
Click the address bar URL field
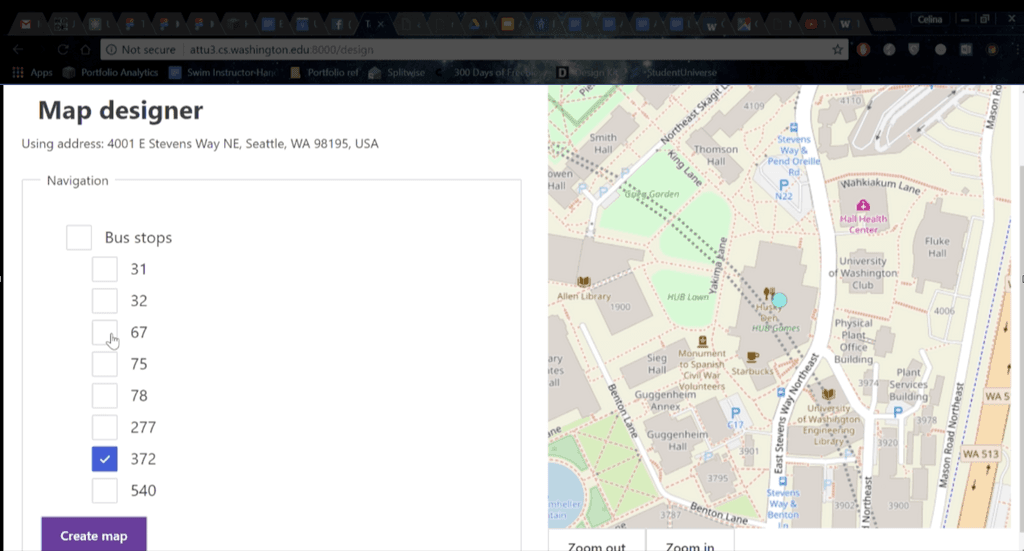475,50
